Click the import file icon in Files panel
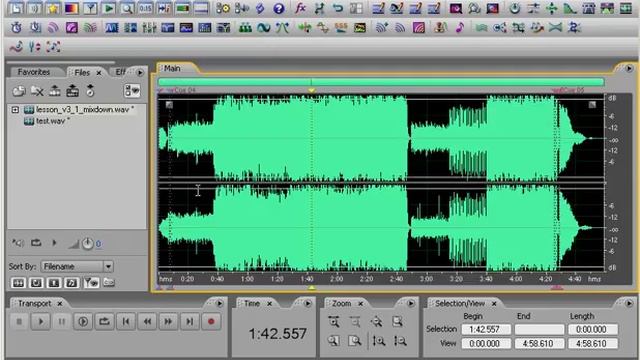Screen dimensions: 640x360 (18, 91)
